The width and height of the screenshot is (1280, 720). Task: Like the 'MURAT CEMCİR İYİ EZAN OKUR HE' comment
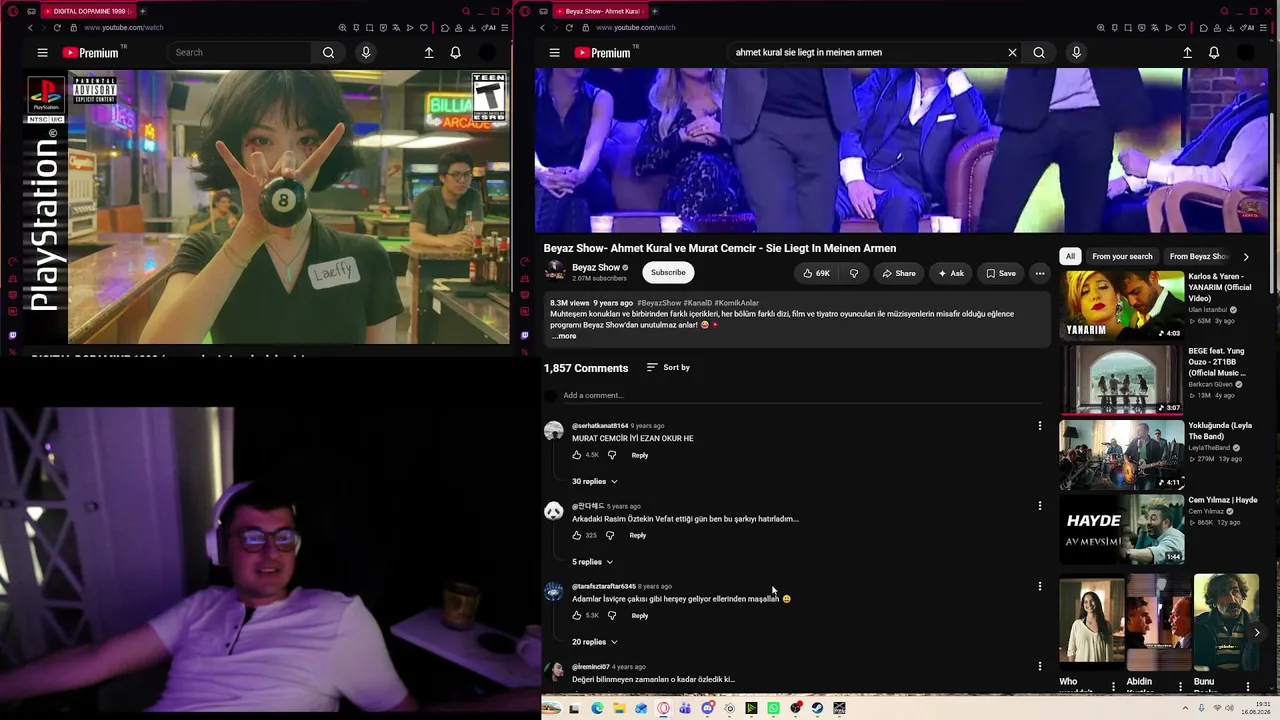(577, 455)
